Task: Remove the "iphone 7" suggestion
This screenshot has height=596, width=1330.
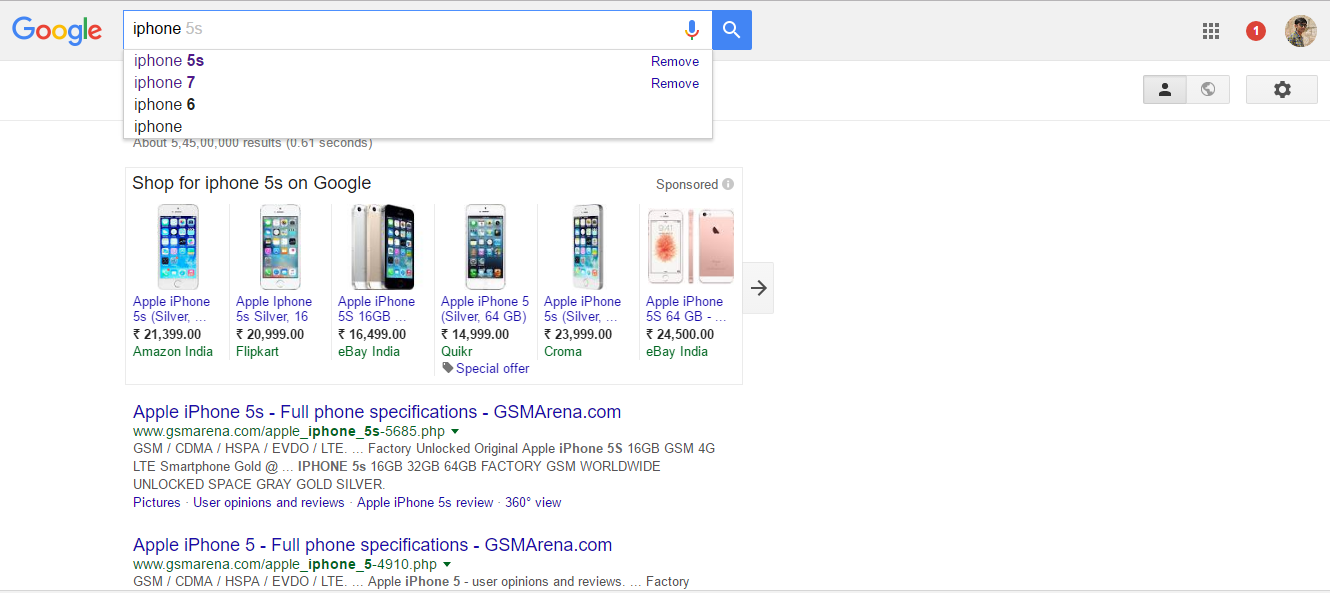Action: [675, 83]
